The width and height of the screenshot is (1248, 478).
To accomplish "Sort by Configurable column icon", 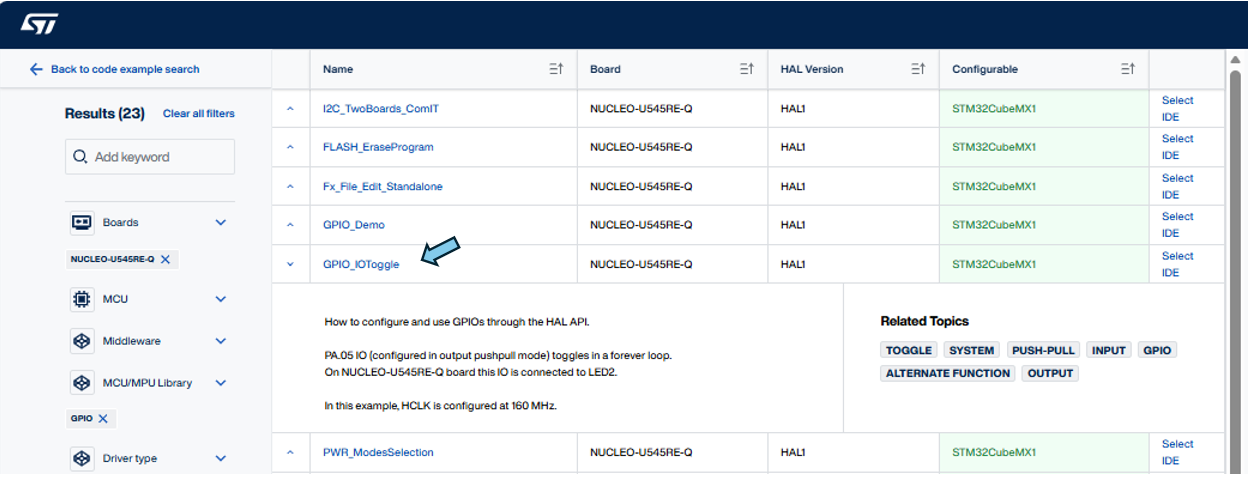I will pyautogui.click(x=1127, y=69).
